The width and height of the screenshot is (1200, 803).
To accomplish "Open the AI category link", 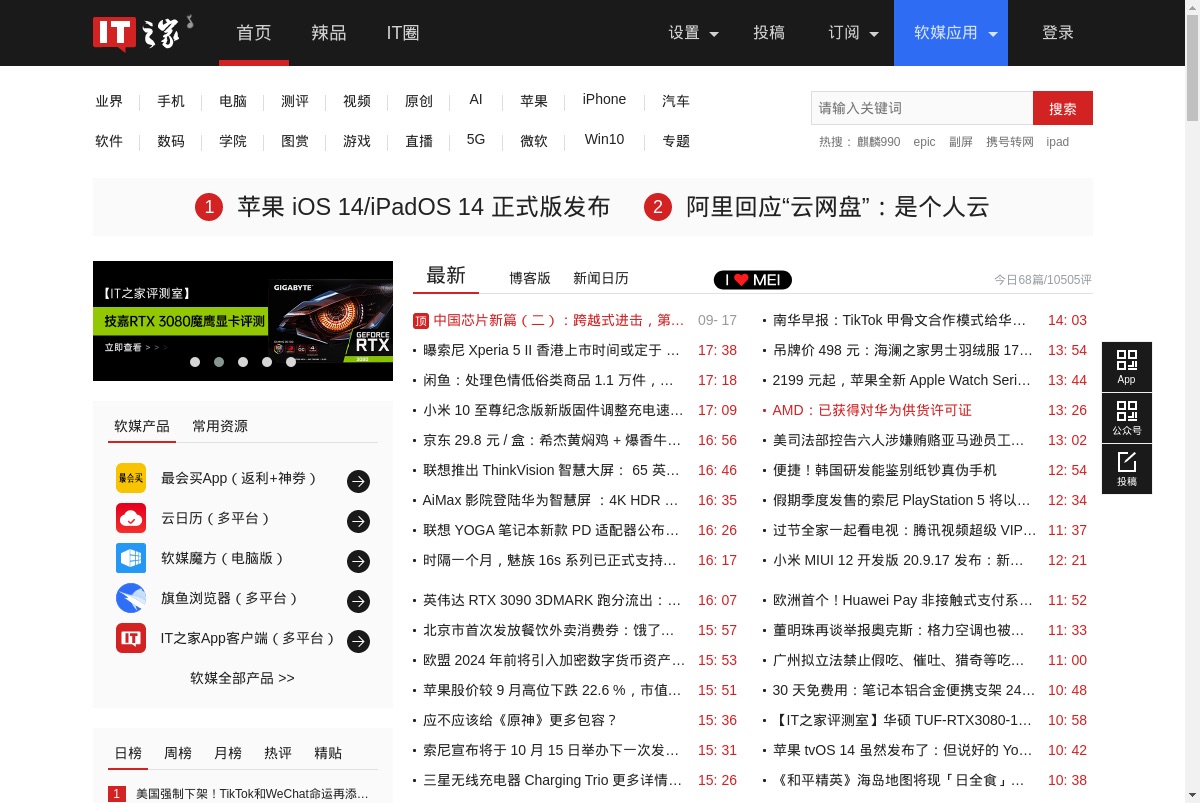I will click(x=476, y=99).
